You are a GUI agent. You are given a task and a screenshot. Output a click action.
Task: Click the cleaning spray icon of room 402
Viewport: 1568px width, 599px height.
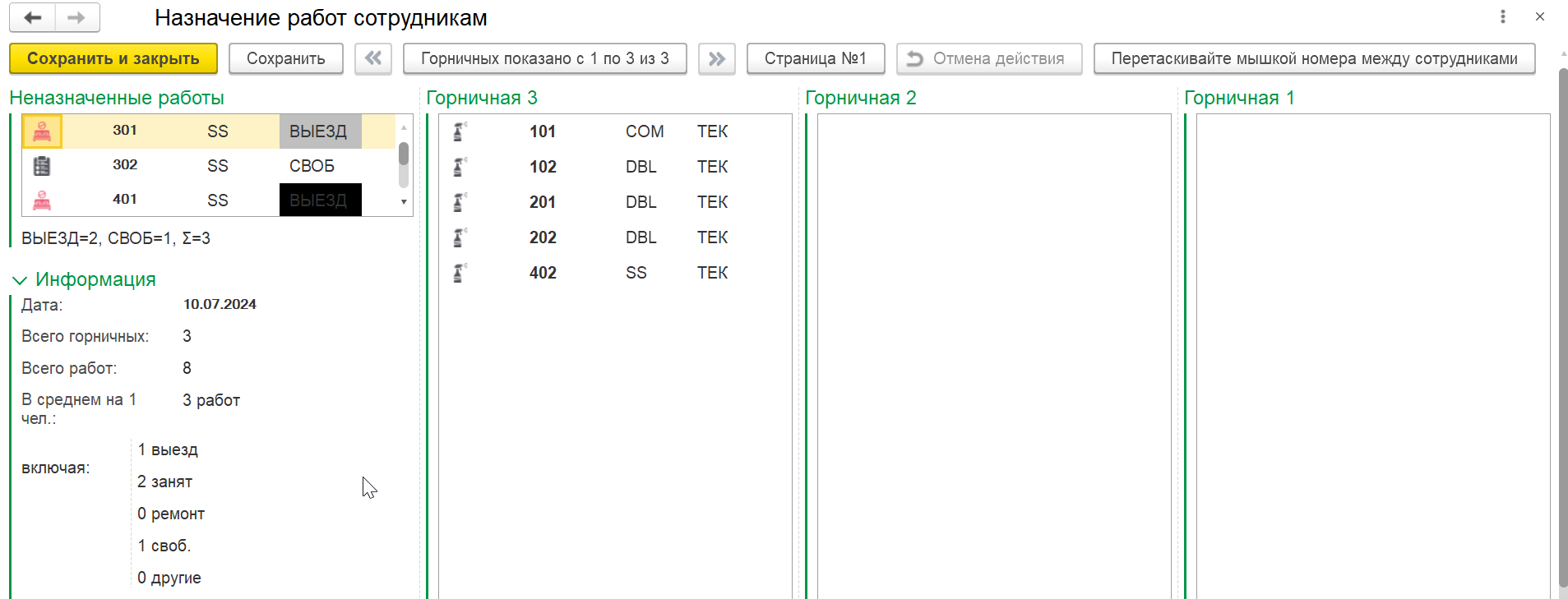coord(460,273)
